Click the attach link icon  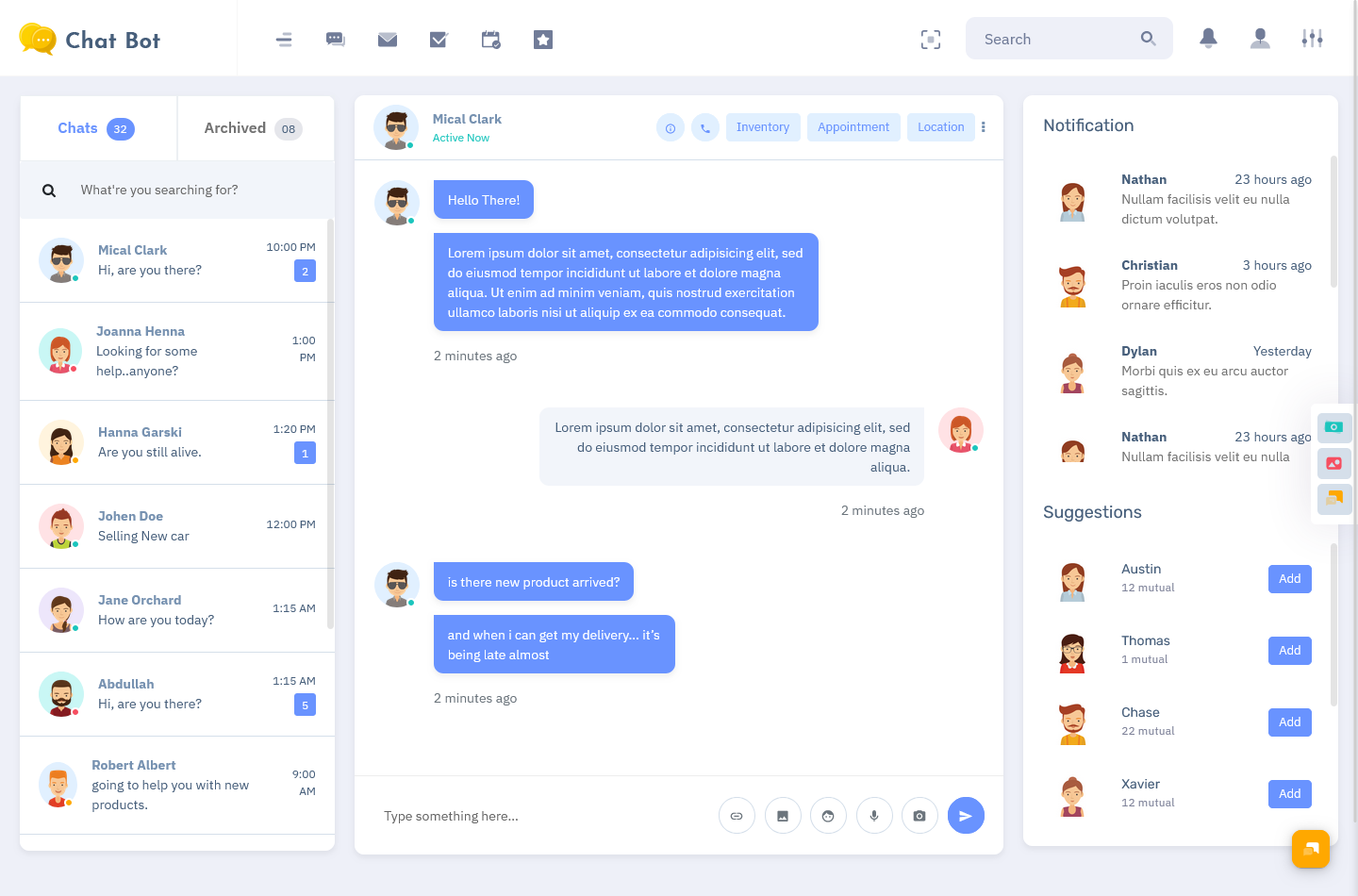tap(737, 816)
